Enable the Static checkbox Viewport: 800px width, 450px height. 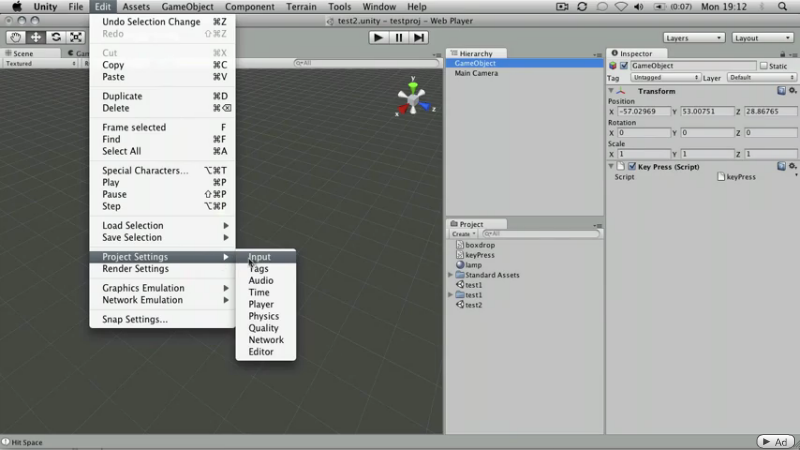pyautogui.click(x=764, y=66)
